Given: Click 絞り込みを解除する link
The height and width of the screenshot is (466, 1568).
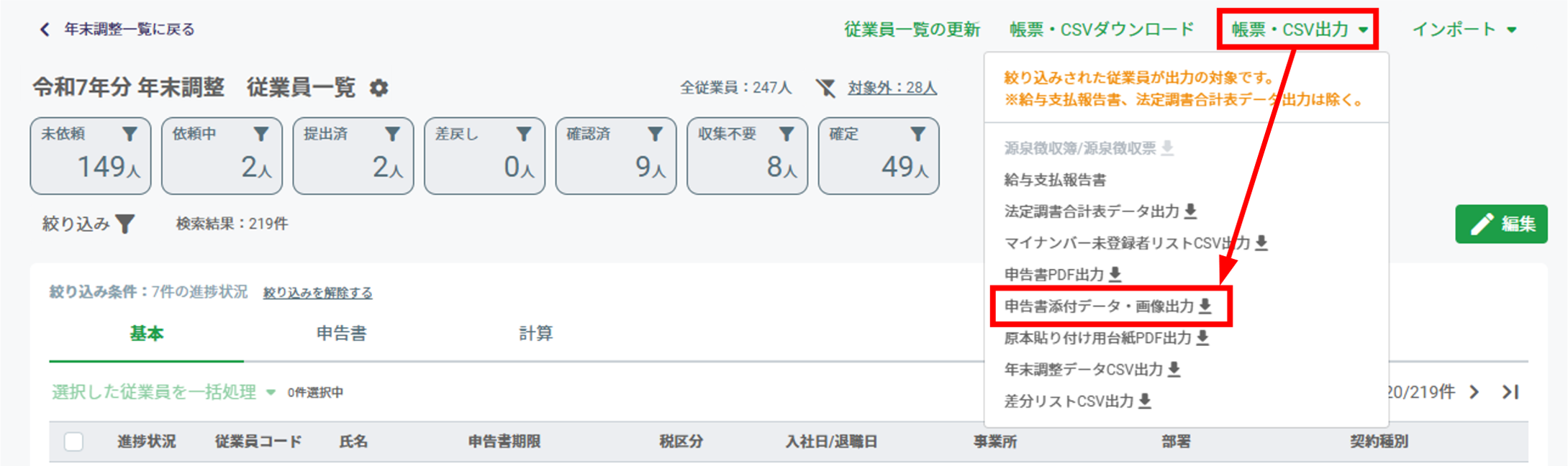Looking at the screenshot, I should [317, 293].
